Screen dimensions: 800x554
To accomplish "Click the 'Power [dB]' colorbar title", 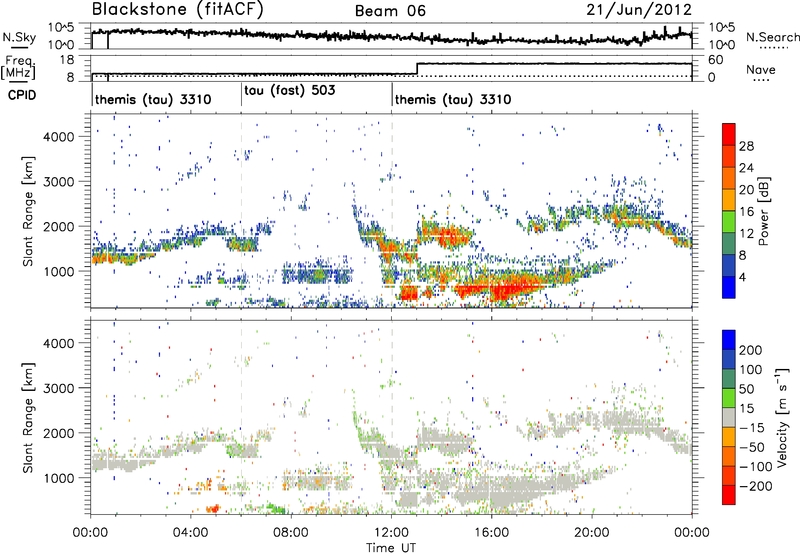I will click(x=764, y=211).
